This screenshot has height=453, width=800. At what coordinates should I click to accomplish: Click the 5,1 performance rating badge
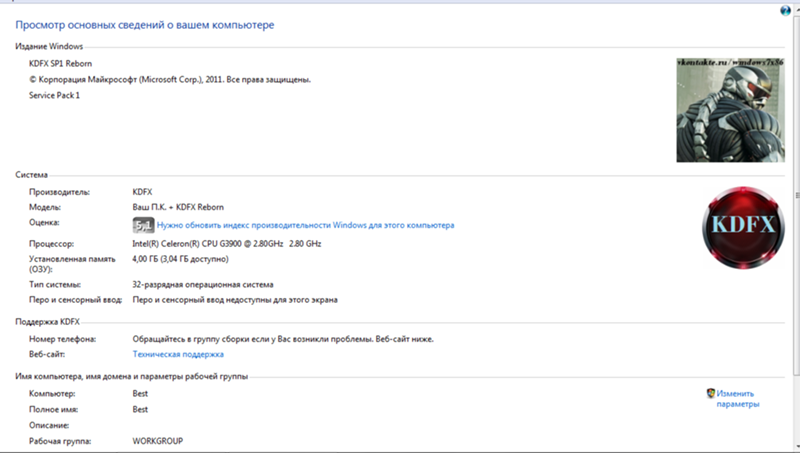[143, 225]
